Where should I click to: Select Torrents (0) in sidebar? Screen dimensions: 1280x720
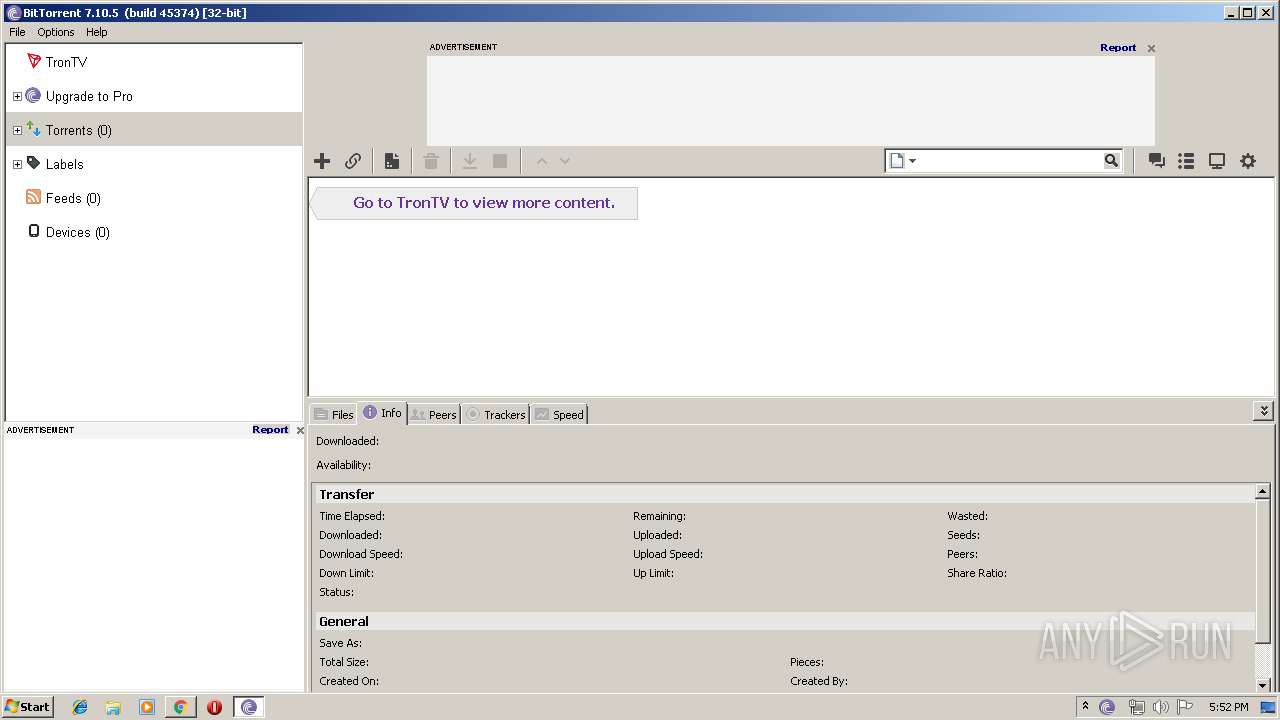78,130
